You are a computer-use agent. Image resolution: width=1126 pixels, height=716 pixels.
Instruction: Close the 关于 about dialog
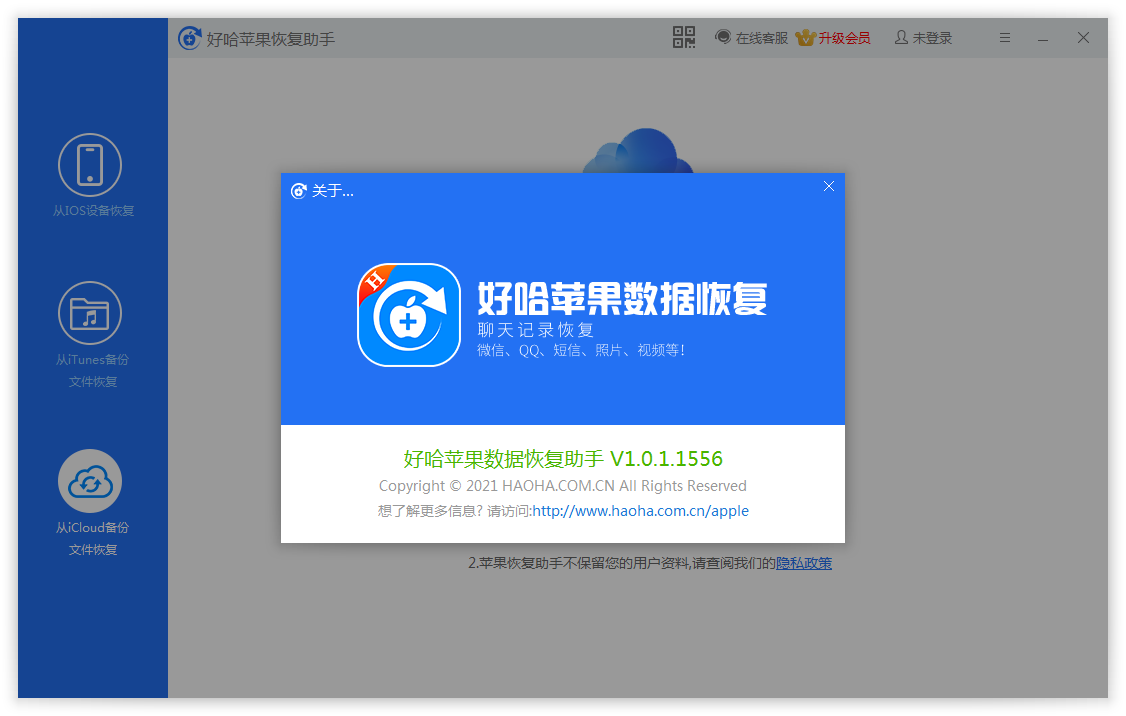829,187
